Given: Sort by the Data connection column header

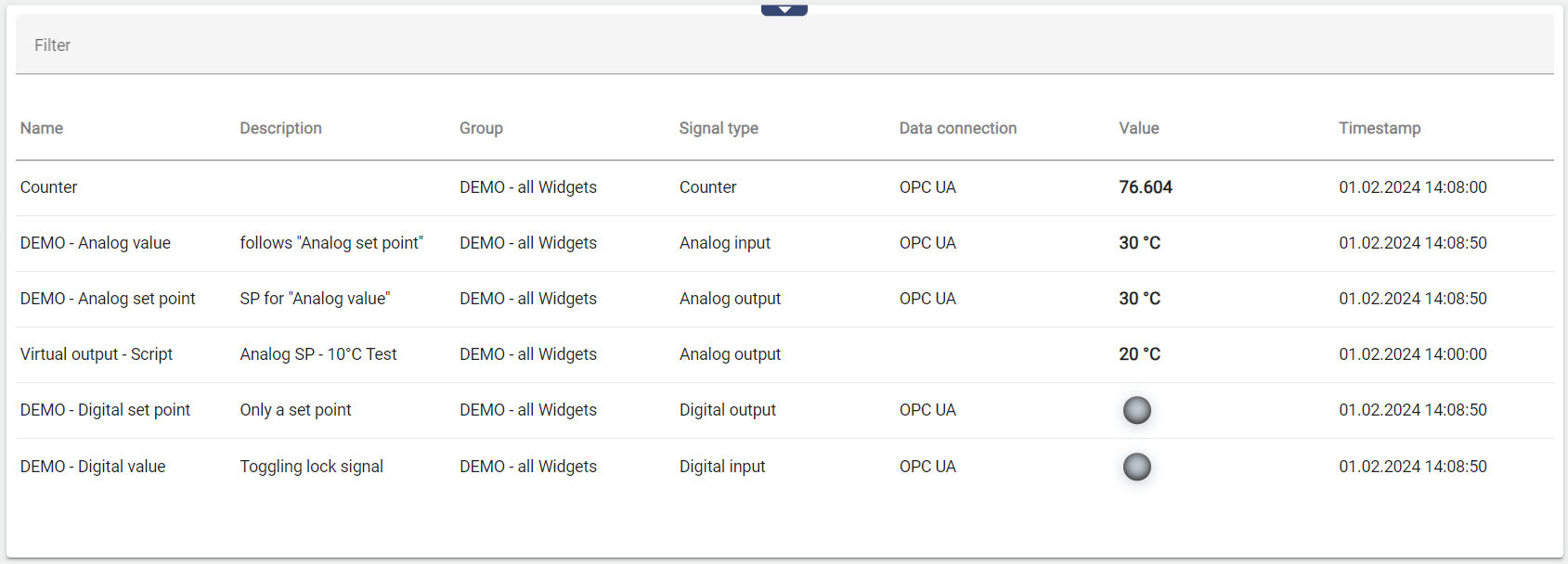Looking at the screenshot, I should tap(957, 128).
